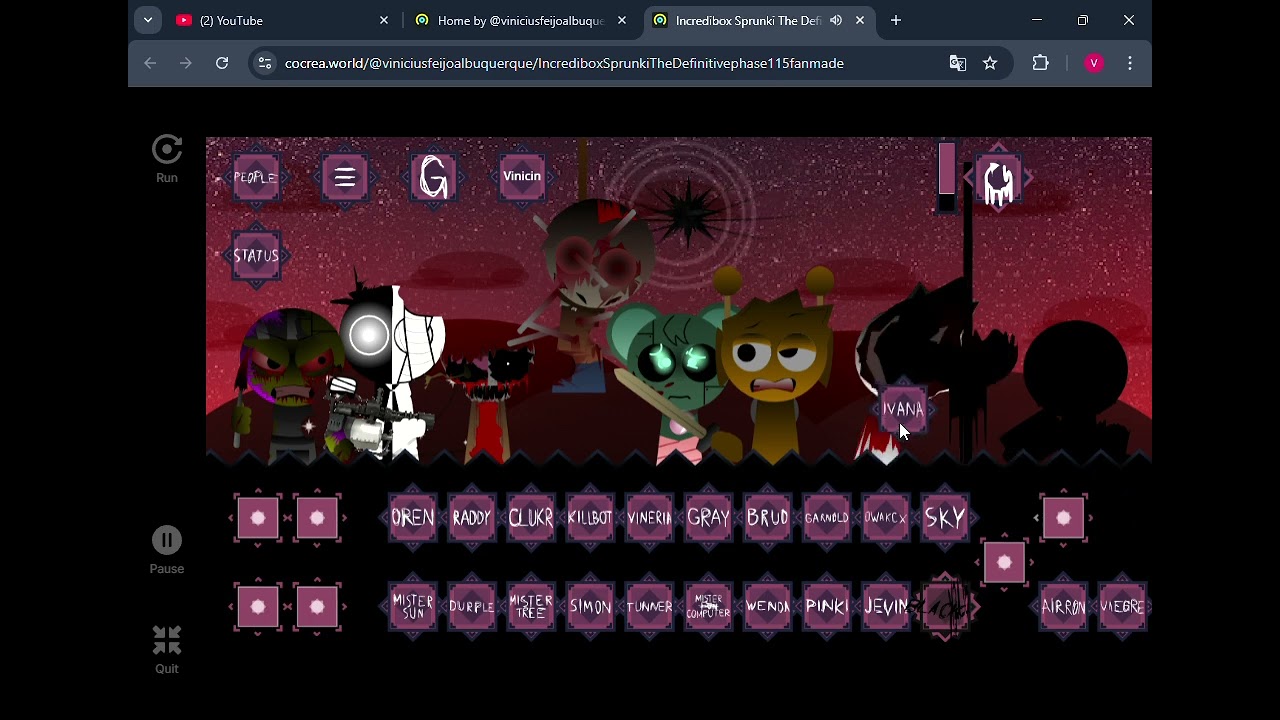Image resolution: width=1280 pixels, height=720 pixels.
Task: Reload the page
Action: tap(222, 63)
